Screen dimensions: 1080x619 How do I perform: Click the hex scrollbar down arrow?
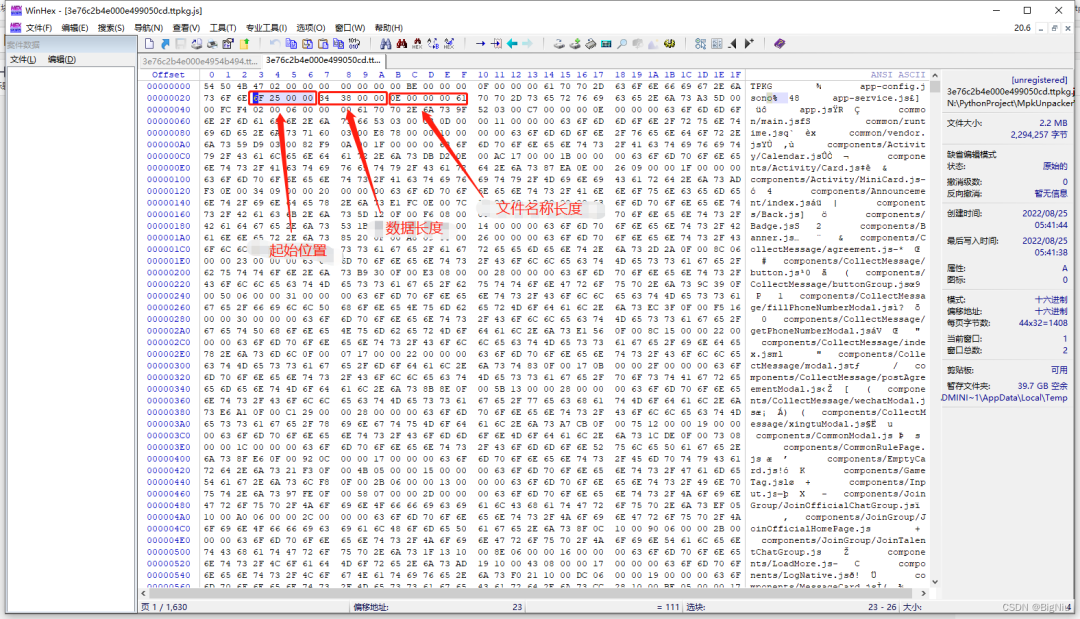935,582
